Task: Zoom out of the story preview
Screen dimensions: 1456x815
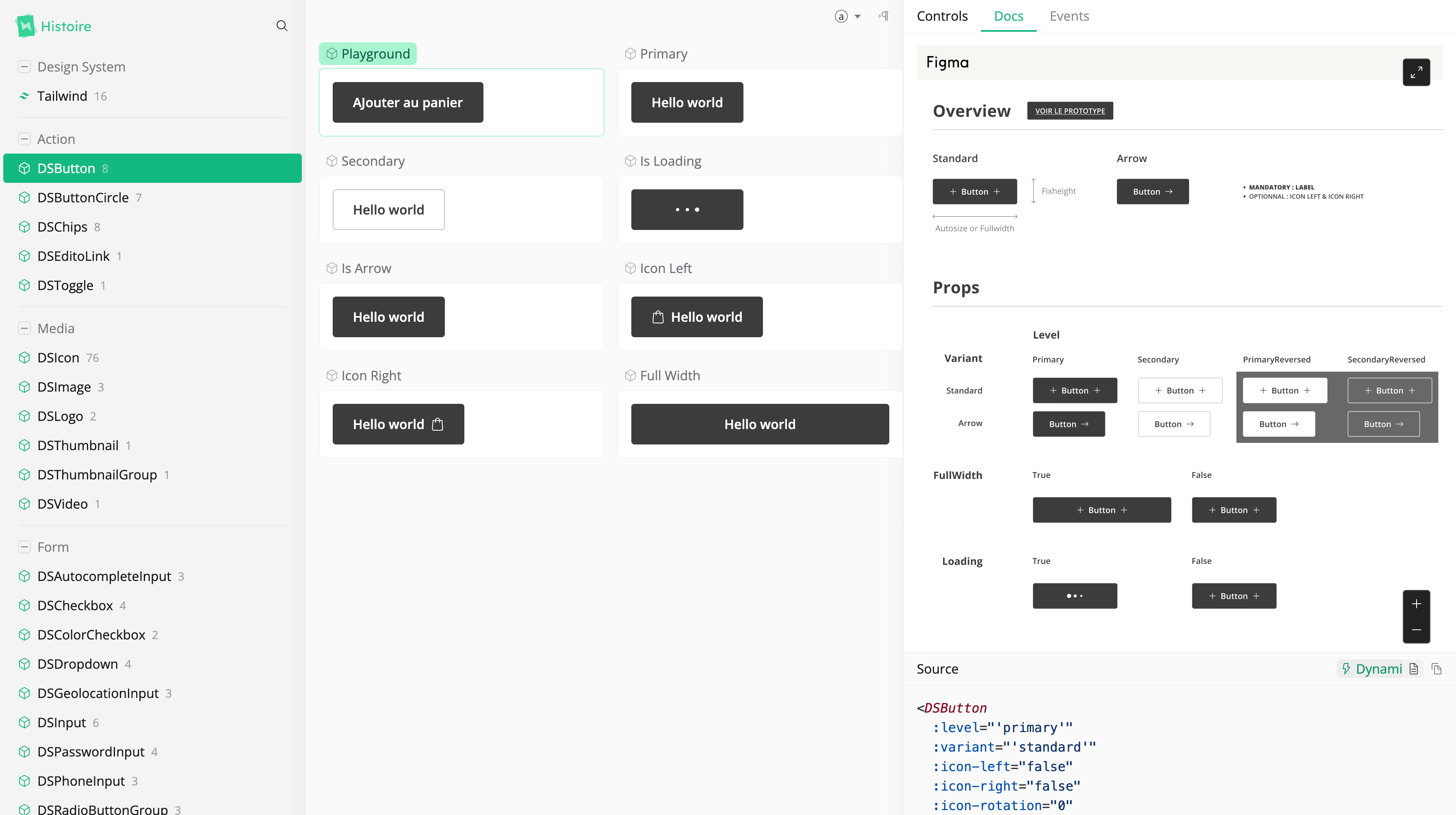Action: (x=1417, y=630)
